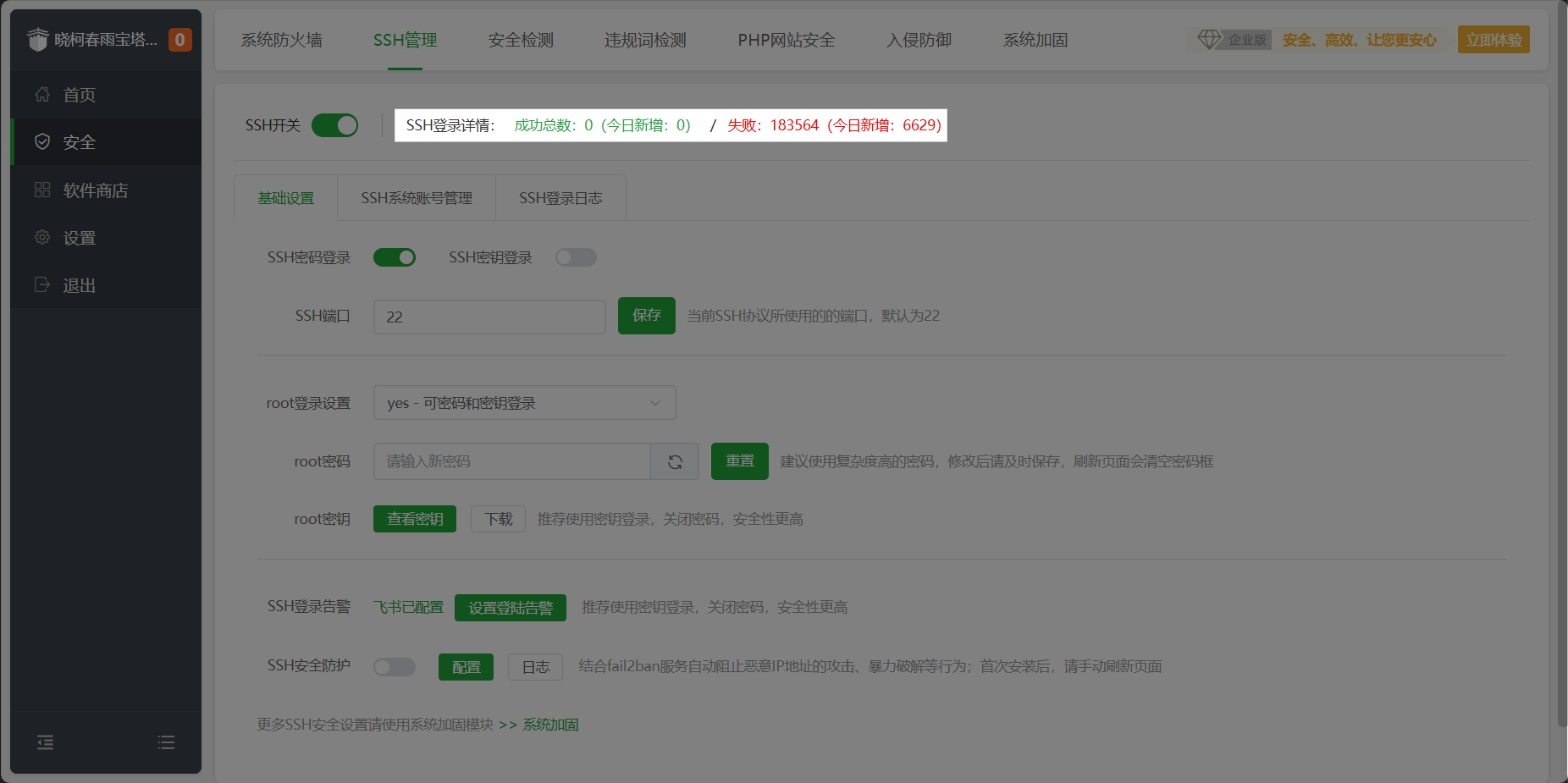
Task: Switch to the SSH登录日志 tab
Action: click(560, 197)
